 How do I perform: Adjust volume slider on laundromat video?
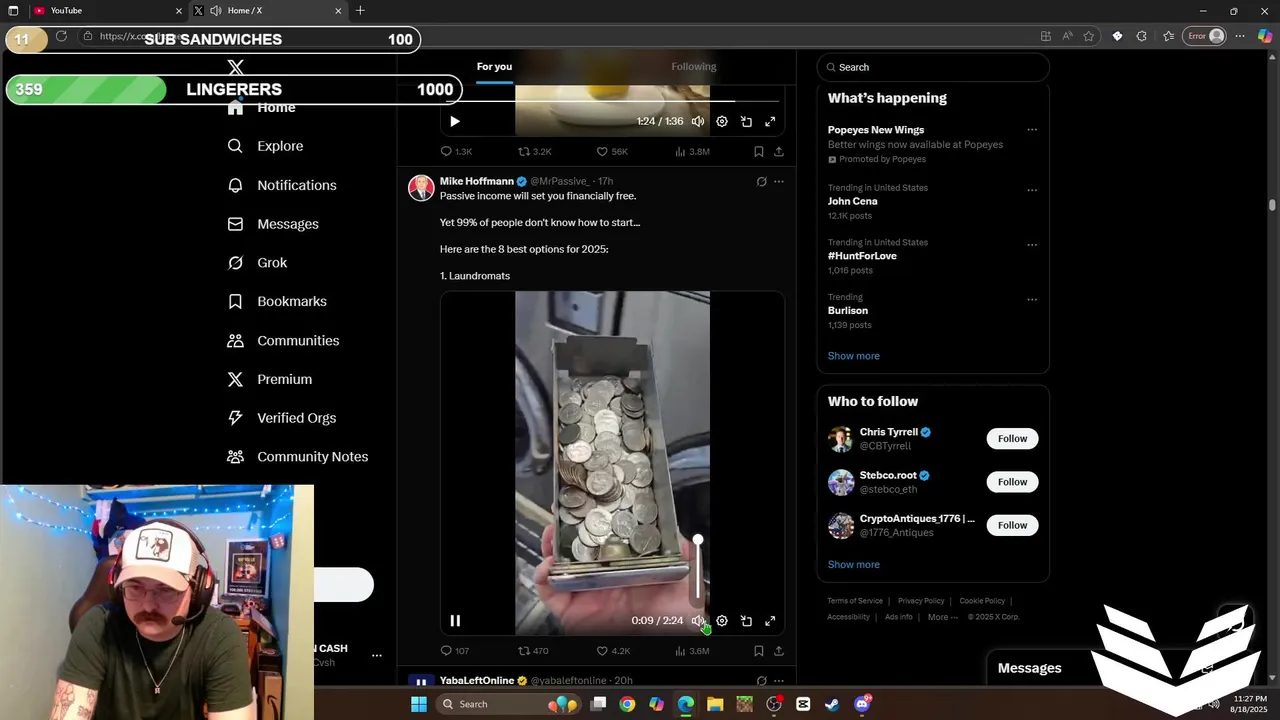pos(698,568)
